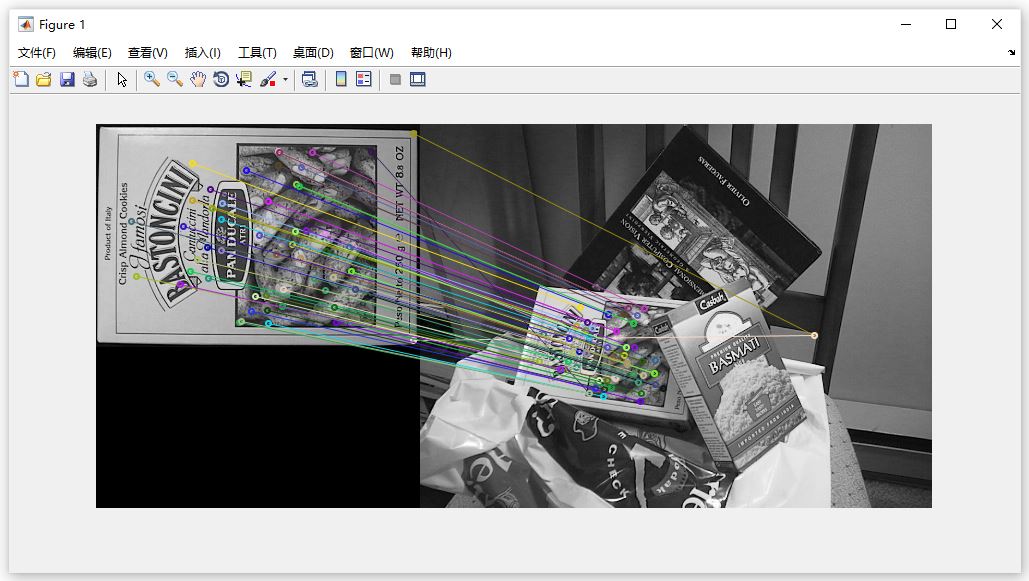Open a file using folder icon
Screen dimensions: 1029x581
(x=44, y=79)
